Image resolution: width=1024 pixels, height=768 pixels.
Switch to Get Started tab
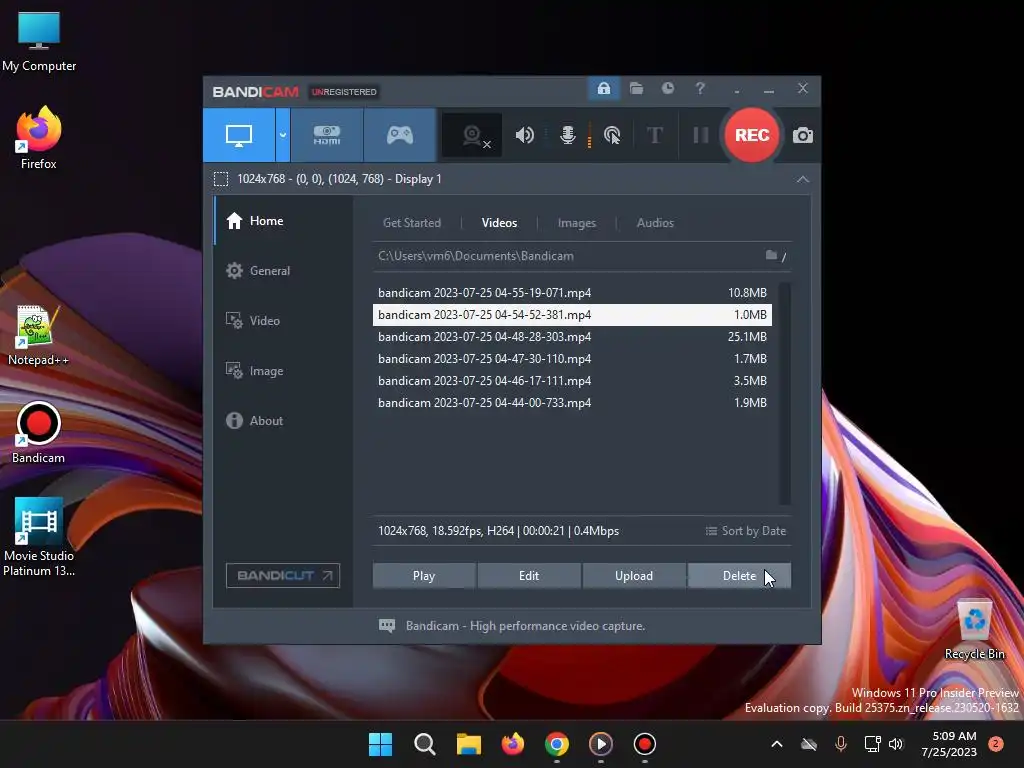pyautogui.click(x=411, y=223)
